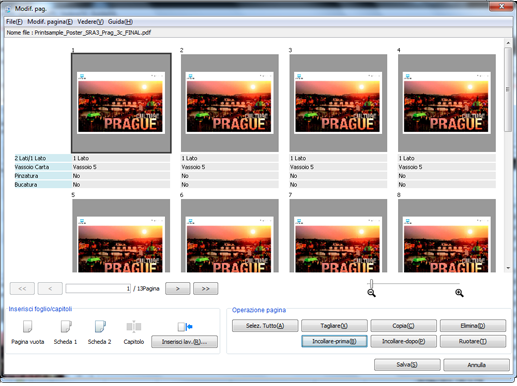
Task: Close the Modif. pag. window
Action: pyautogui.click(x=501, y=6)
